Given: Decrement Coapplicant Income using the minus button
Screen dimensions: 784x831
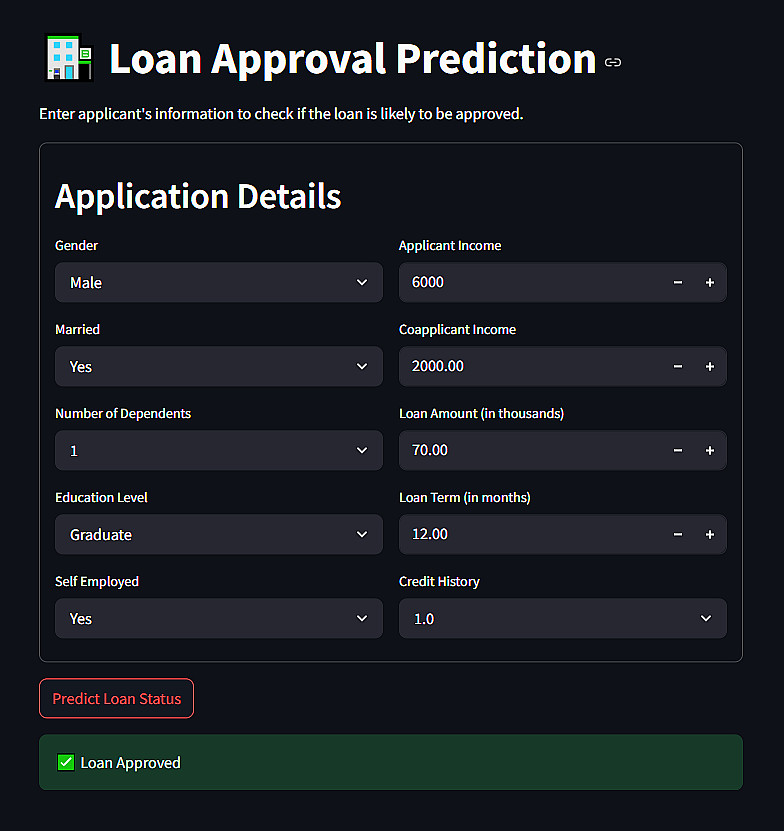Looking at the screenshot, I should click(678, 367).
